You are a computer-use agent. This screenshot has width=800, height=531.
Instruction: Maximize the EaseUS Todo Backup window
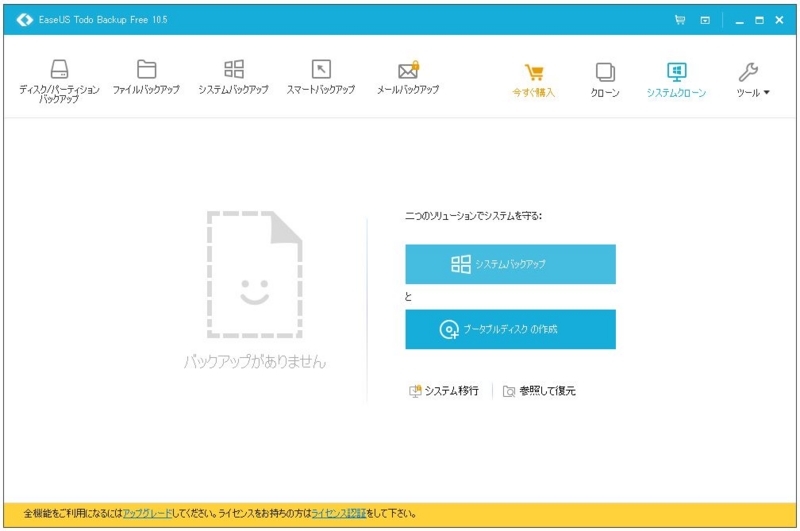pos(760,20)
